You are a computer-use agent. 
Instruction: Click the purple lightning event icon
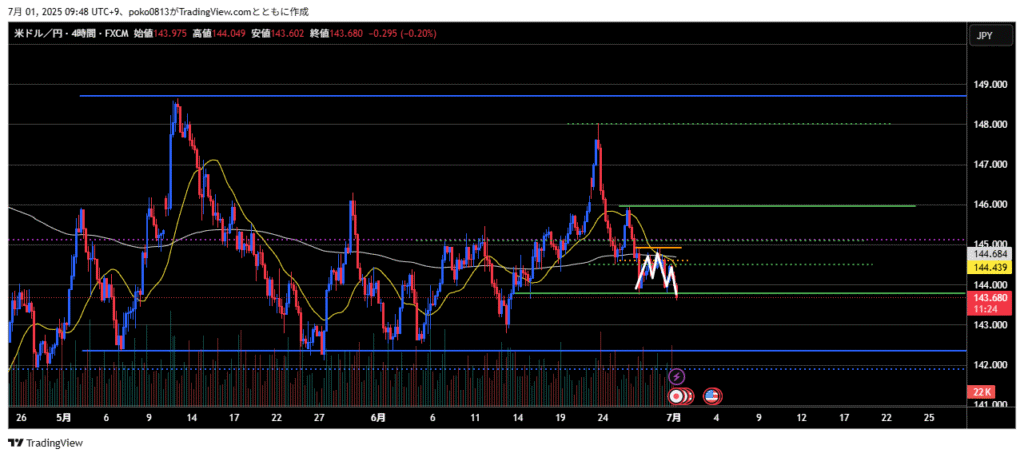(x=676, y=377)
